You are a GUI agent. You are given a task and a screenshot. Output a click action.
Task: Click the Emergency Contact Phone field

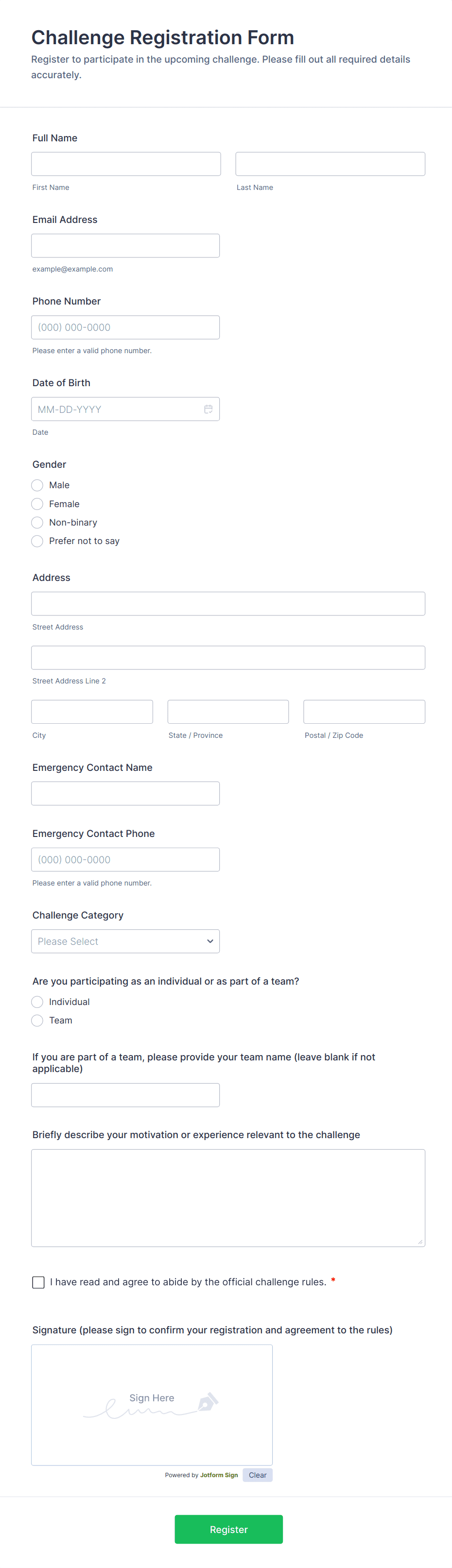[125, 859]
